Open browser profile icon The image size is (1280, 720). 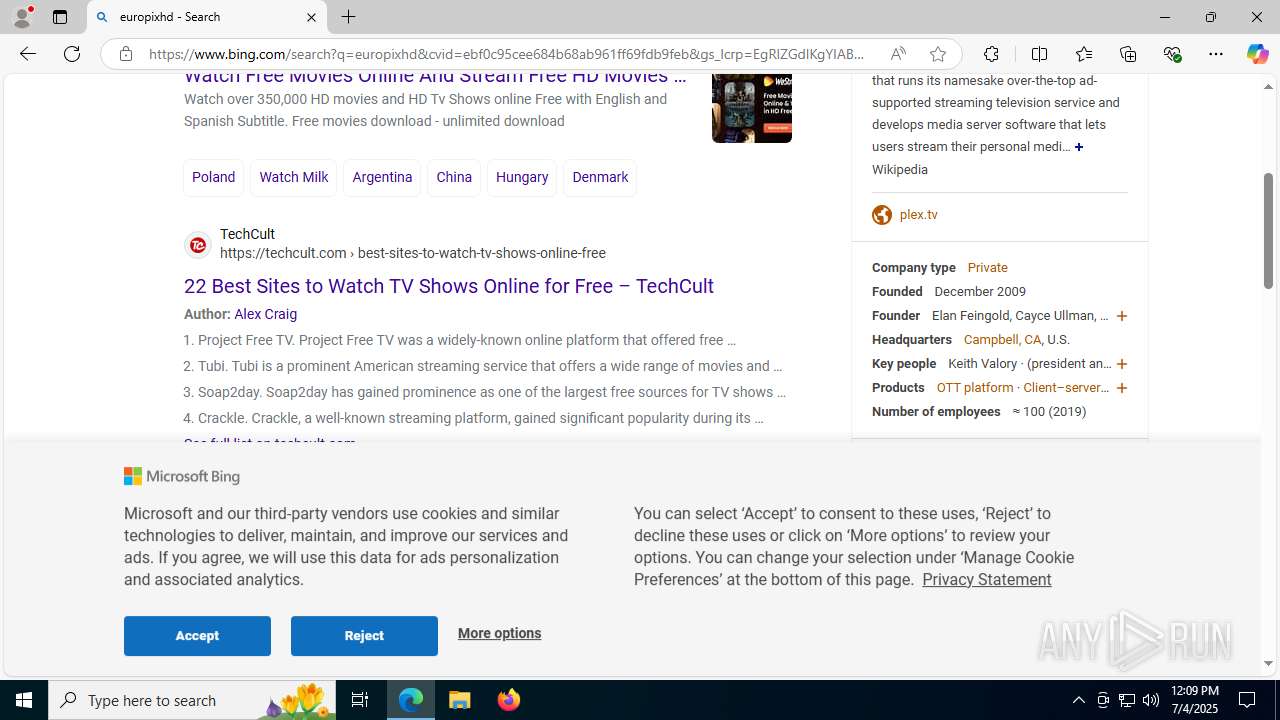coord(22,17)
